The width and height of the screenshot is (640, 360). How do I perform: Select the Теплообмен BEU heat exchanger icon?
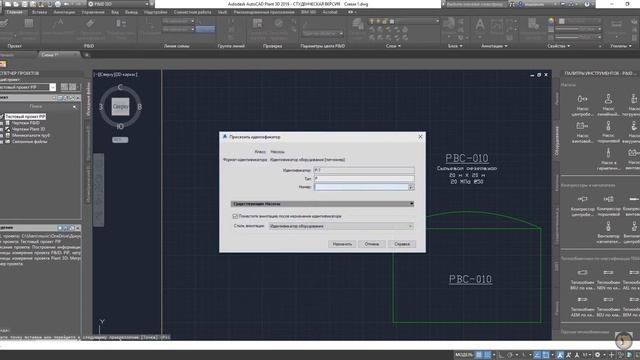pyautogui.click(x=582, y=273)
